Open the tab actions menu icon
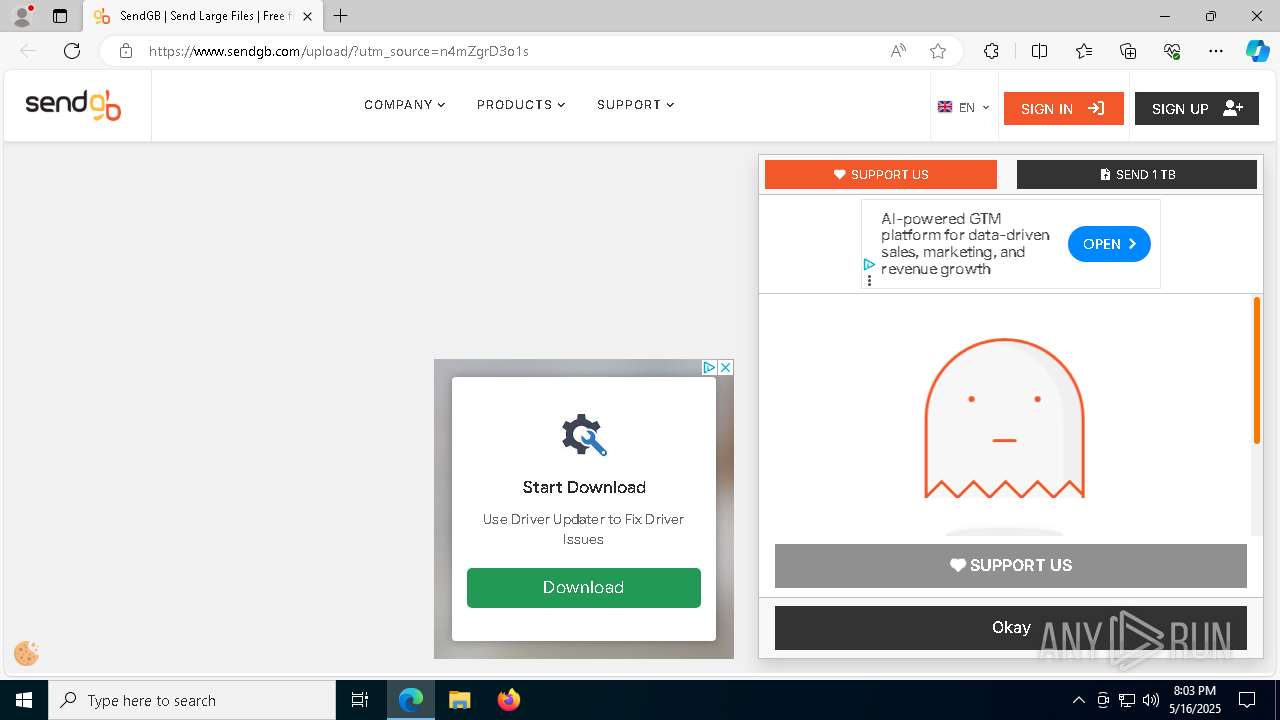Image resolution: width=1280 pixels, height=720 pixels. pos(60,16)
